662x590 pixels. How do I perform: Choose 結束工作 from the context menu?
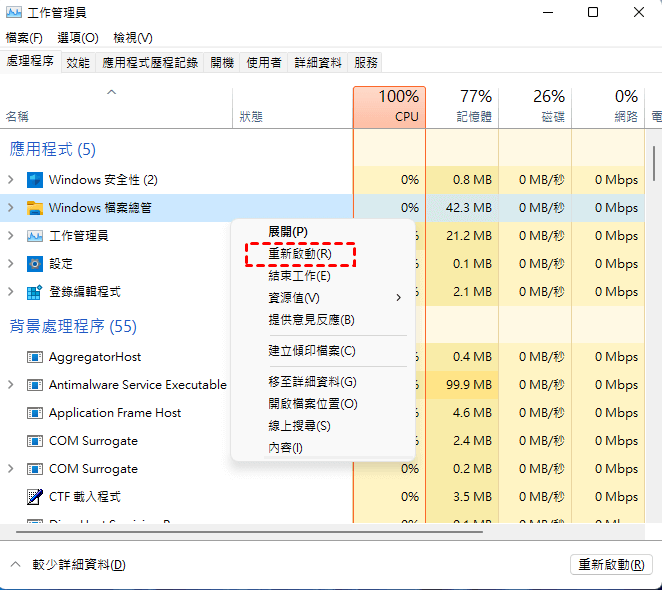pyautogui.click(x=299, y=276)
